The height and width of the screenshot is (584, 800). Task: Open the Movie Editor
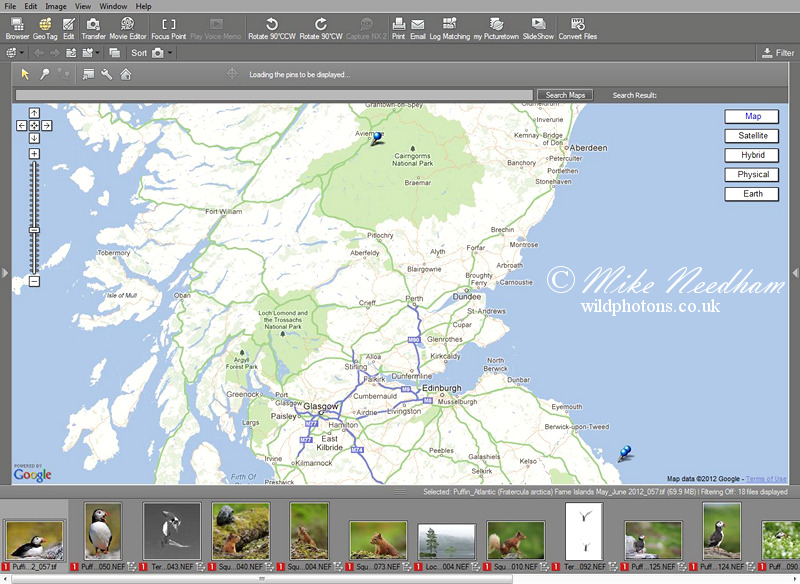[x=128, y=29]
